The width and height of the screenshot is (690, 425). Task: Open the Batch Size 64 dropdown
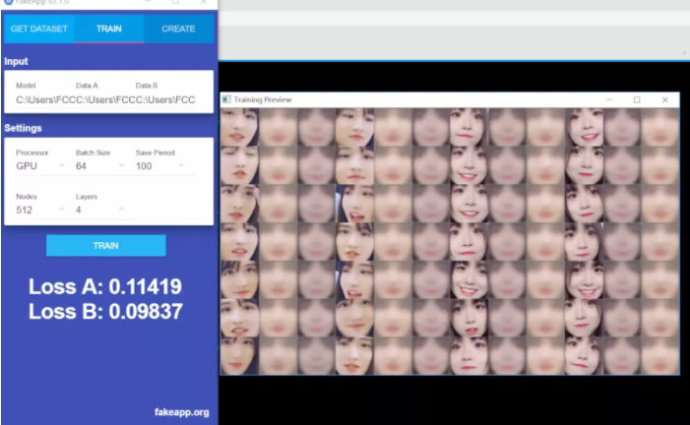click(100, 166)
